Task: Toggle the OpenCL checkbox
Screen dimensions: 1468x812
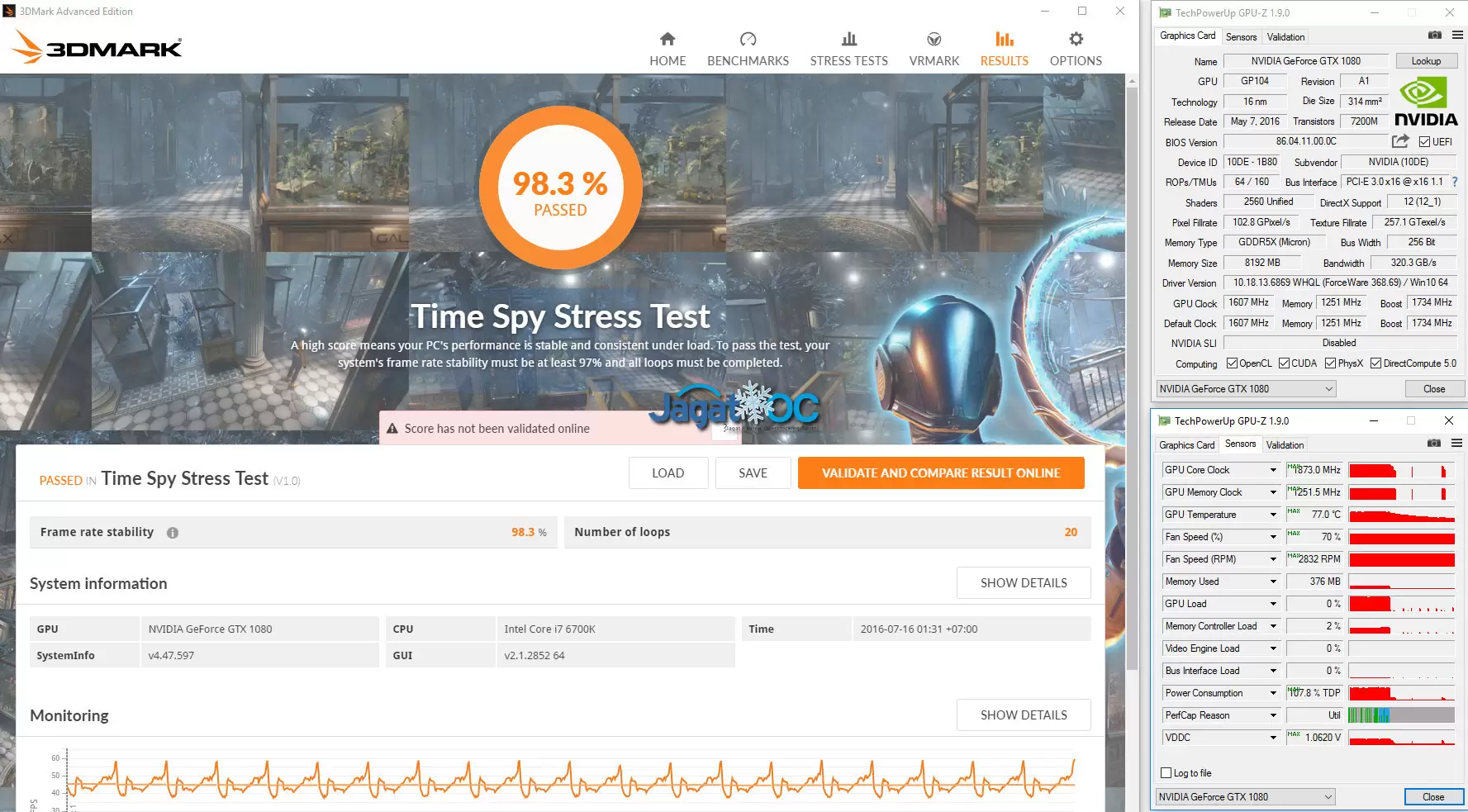Action: click(x=1232, y=363)
